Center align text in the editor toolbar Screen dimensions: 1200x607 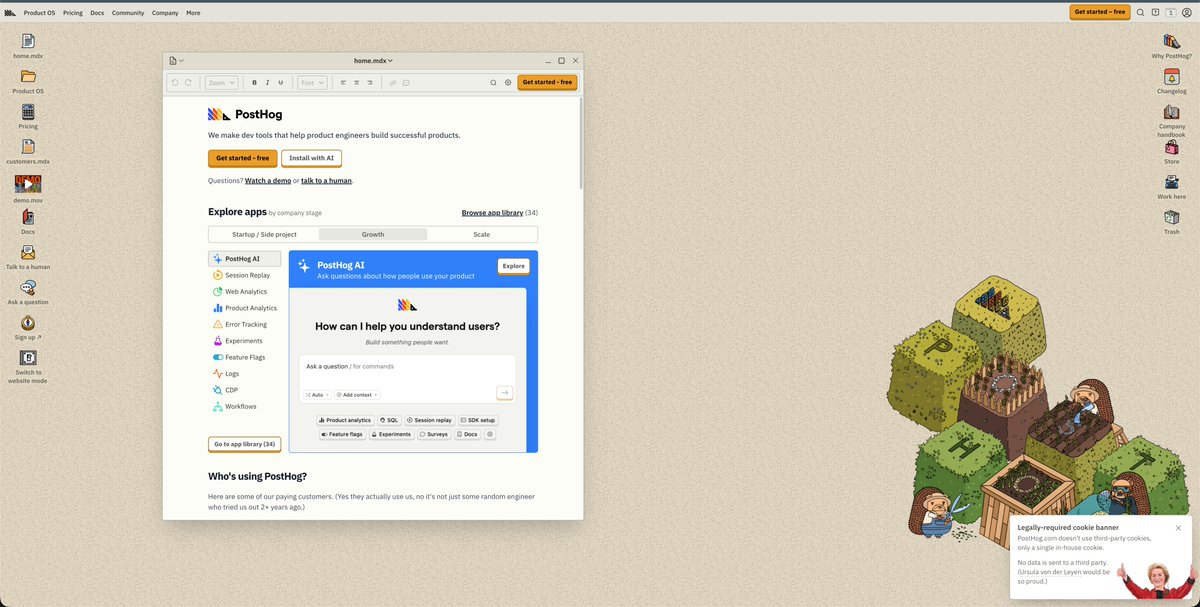(356, 83)
